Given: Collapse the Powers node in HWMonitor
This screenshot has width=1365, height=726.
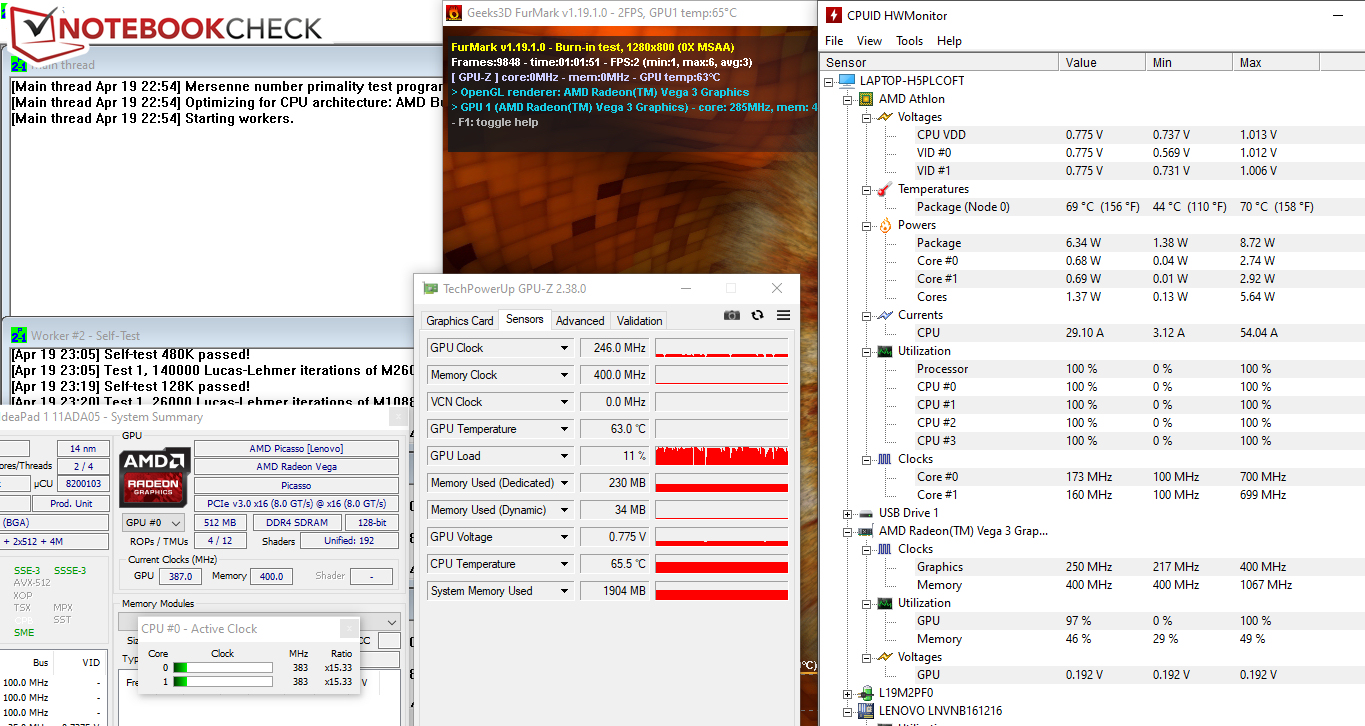Looking at the screenshot, I should pyautogui.click(x=866, y=225).
